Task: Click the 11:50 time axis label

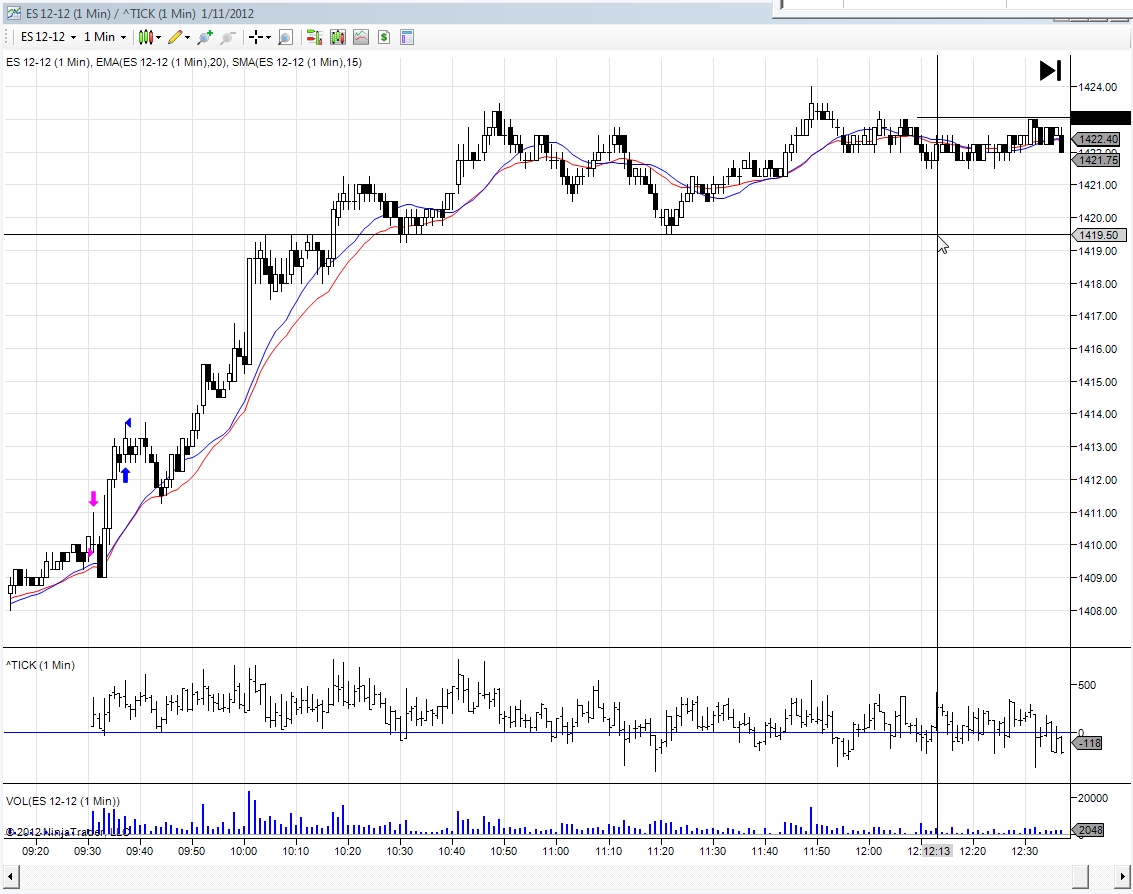Action: click(x=817, y=851)
